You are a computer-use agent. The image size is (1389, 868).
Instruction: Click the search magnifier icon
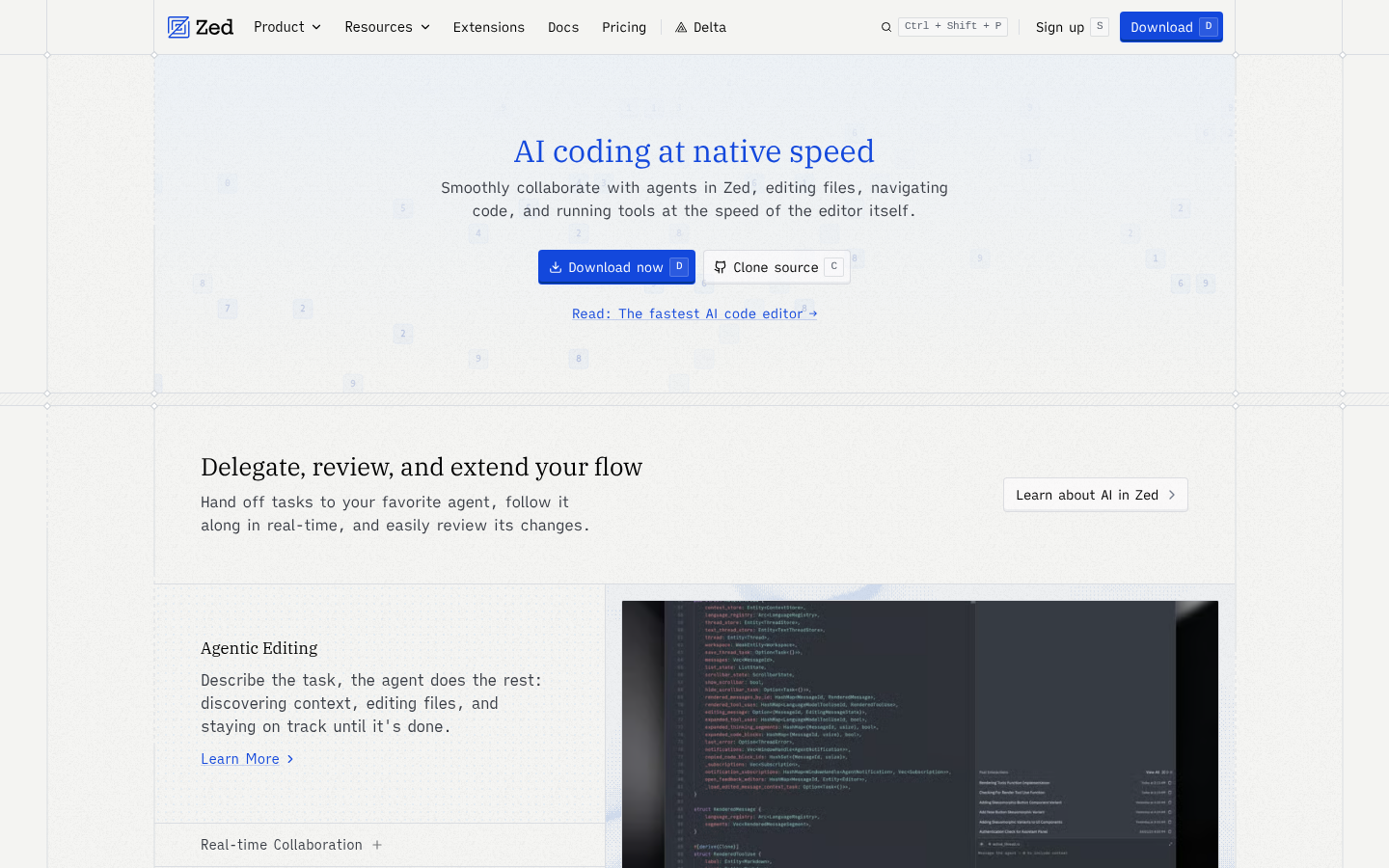886,27
